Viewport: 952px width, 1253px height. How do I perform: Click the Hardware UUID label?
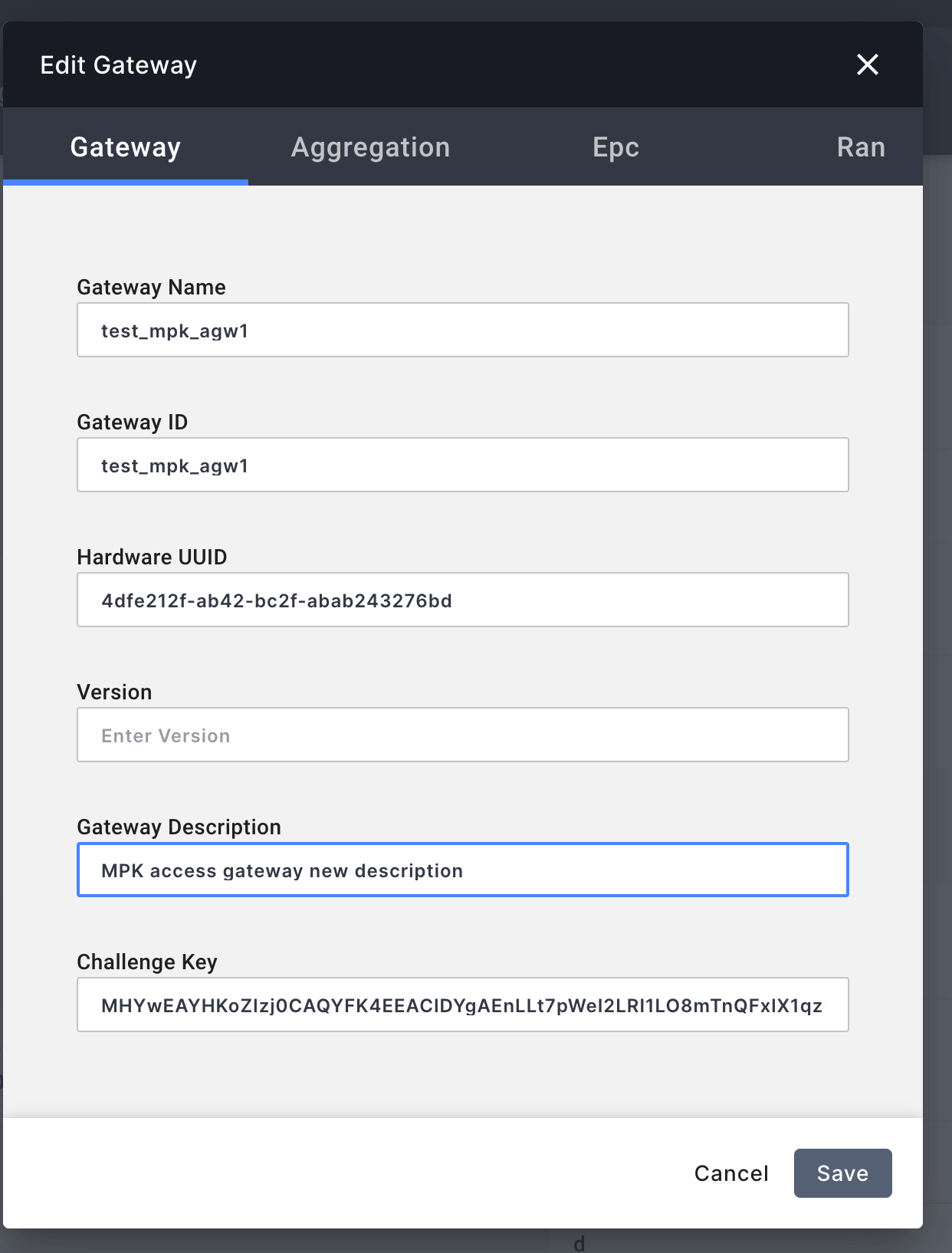pyautogui.click(x=153, y=557)
